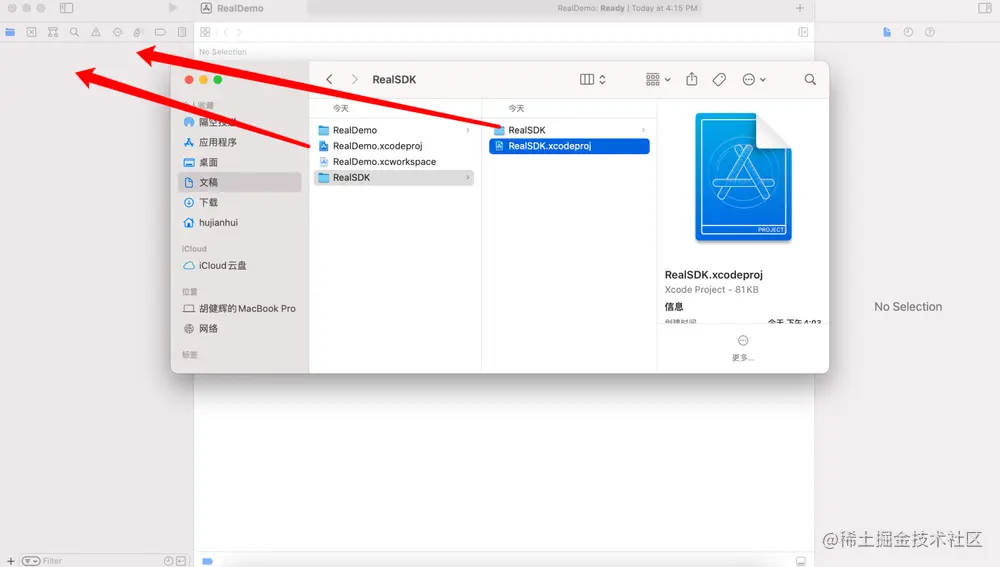1000x567 pixels.
Task: Select the History inspector clock icon
Action: [x=908, y=32]
